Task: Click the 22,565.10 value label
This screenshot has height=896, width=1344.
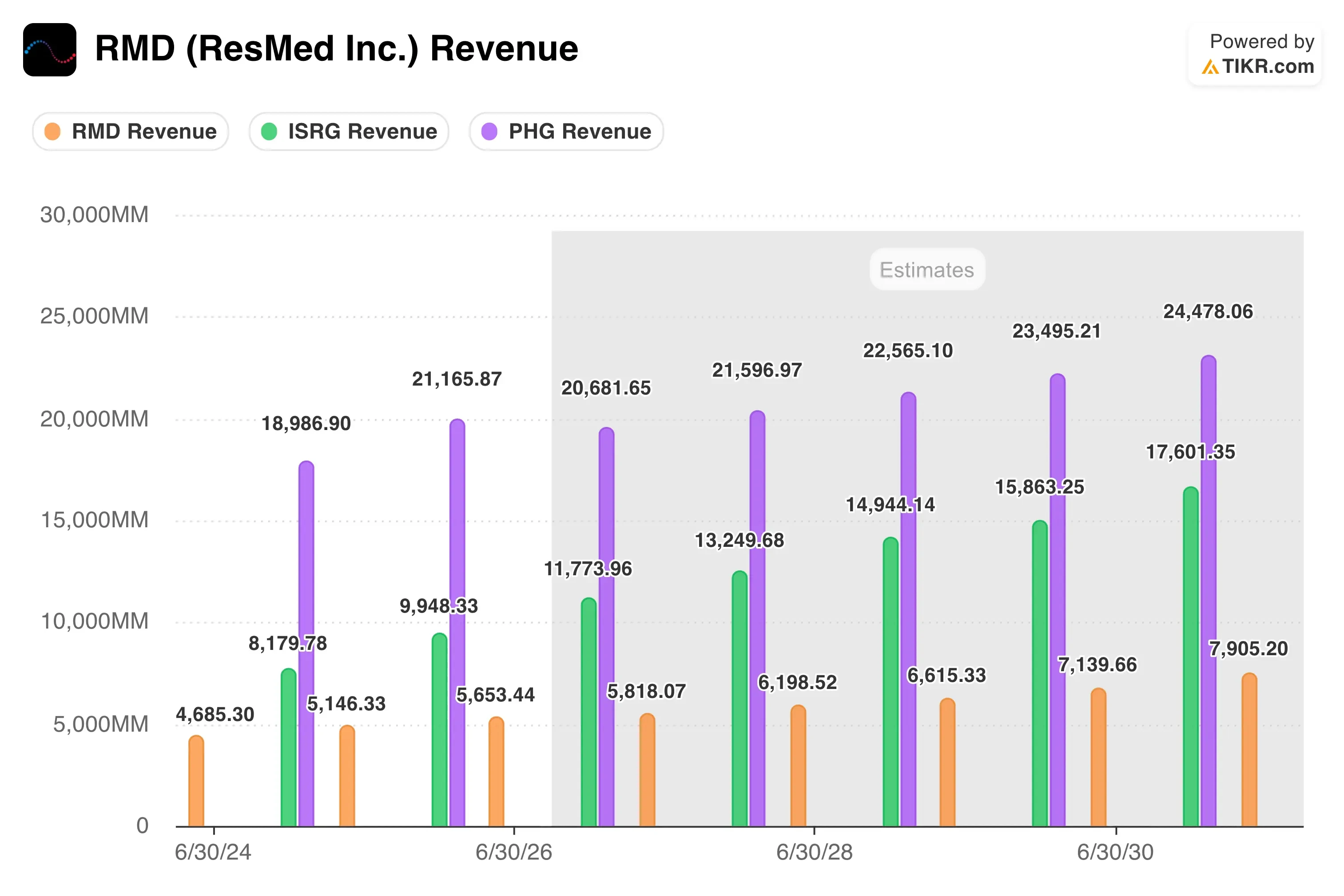Action: [907, 351]
